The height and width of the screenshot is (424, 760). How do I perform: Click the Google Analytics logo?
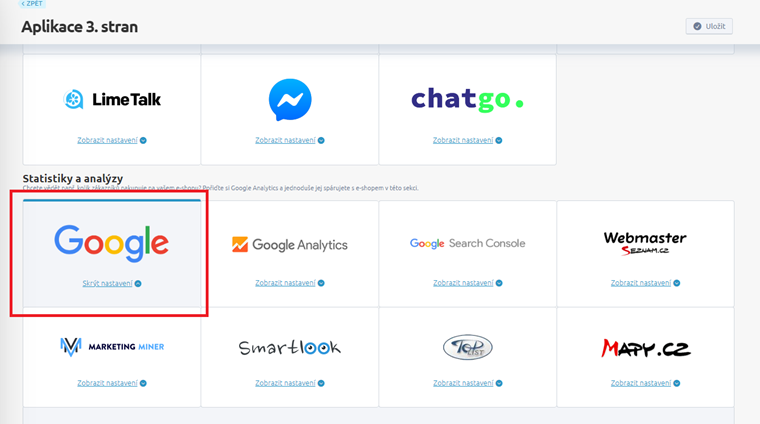[x=290, y=244]
